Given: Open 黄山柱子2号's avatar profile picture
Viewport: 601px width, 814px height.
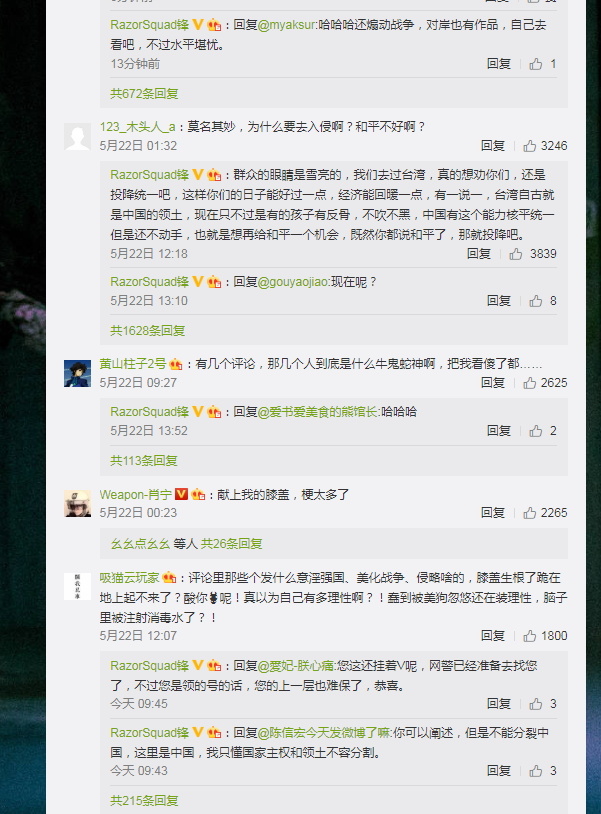Looking at the screenshot, I should pos(77,373).
